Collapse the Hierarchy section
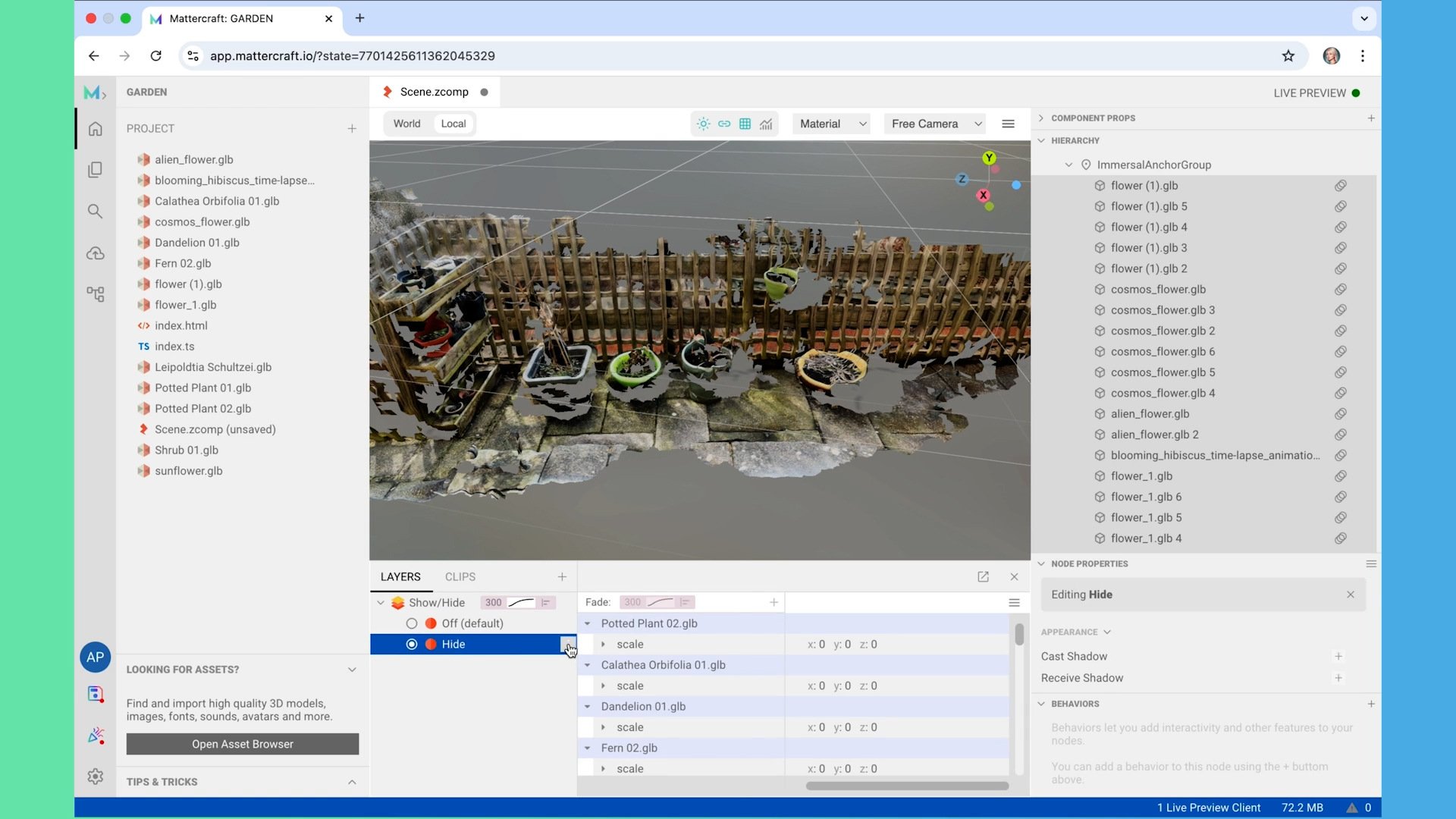This screenshot has height=819, width=1456. coord(1041,141)
